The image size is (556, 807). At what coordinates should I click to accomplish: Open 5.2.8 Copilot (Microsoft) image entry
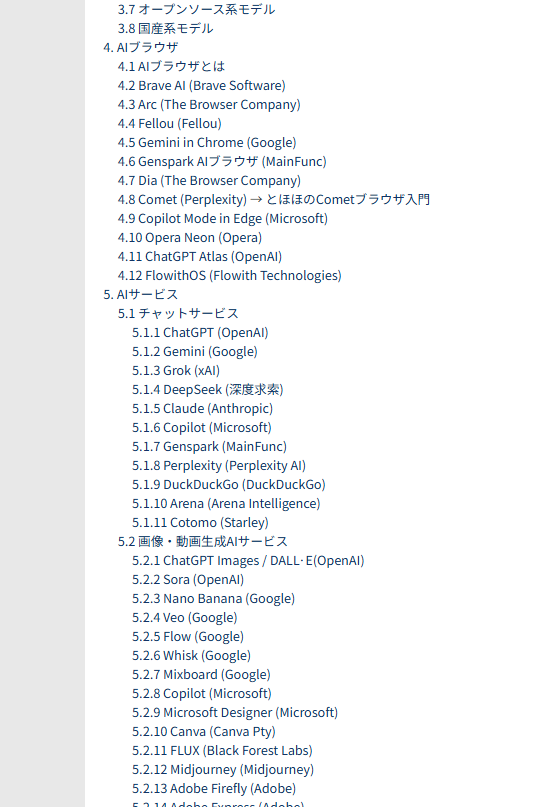click(x=202, y=695)
